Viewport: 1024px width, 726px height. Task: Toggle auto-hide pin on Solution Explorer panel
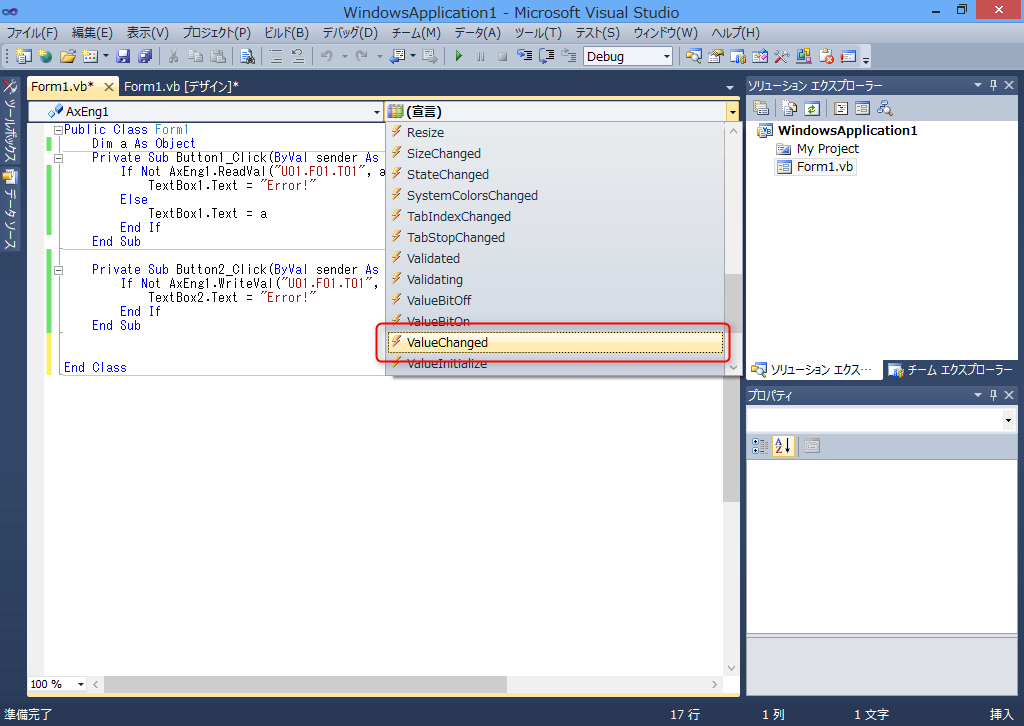click(993, 86)
